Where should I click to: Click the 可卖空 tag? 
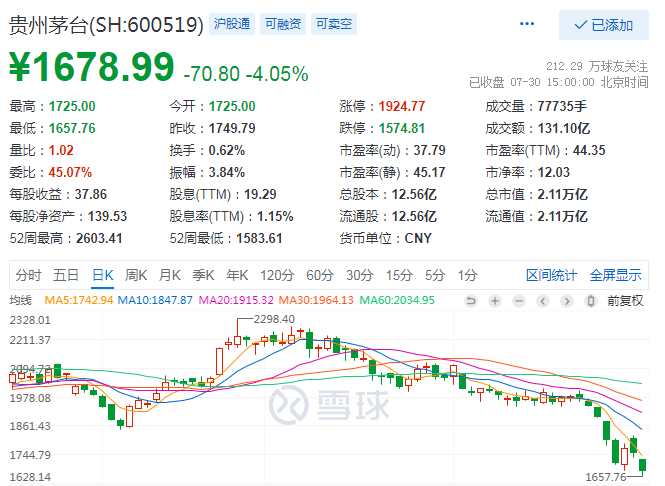[x=334, y=24]
